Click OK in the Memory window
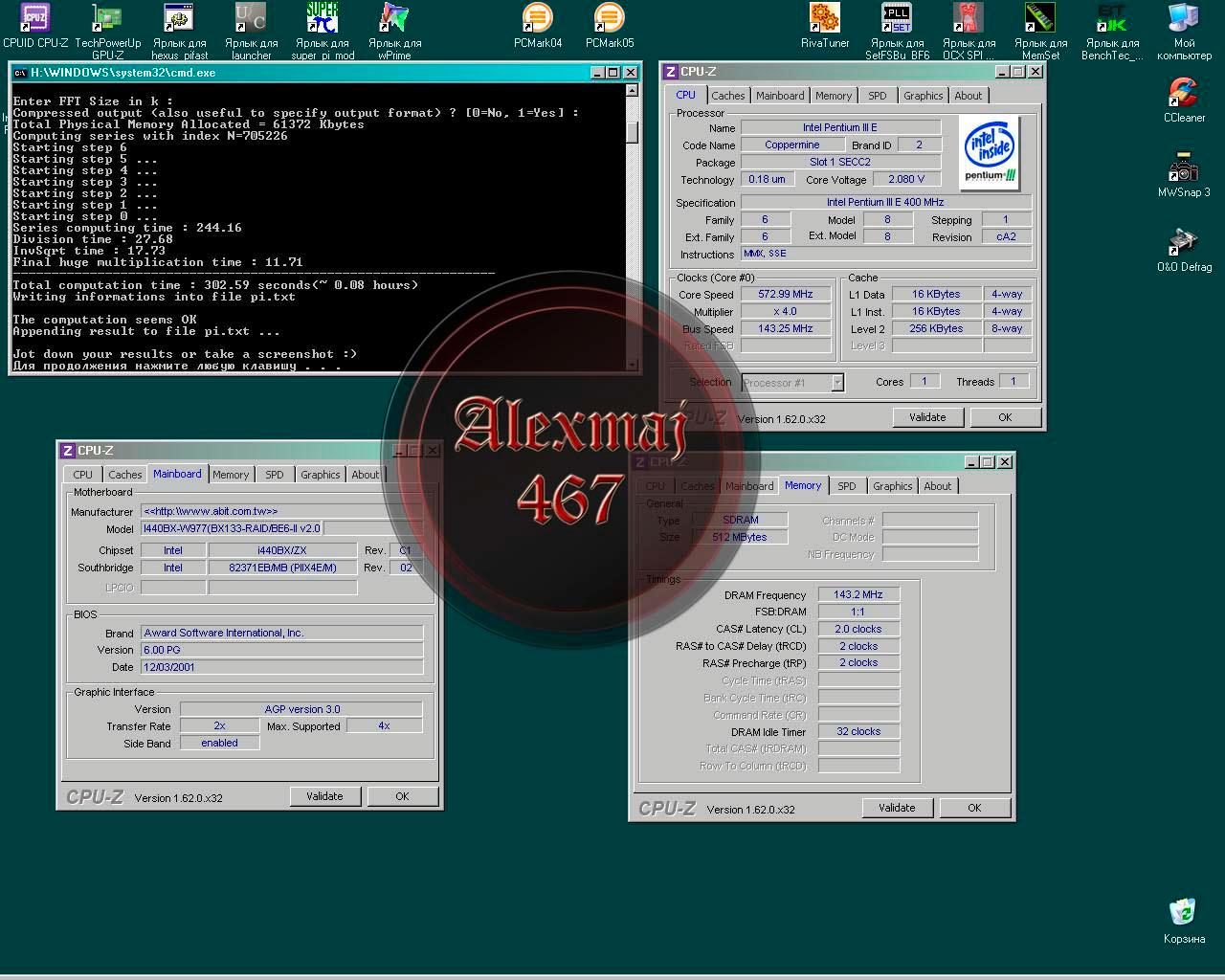This screenshot has height=980, width=1225. click(974, 808)
